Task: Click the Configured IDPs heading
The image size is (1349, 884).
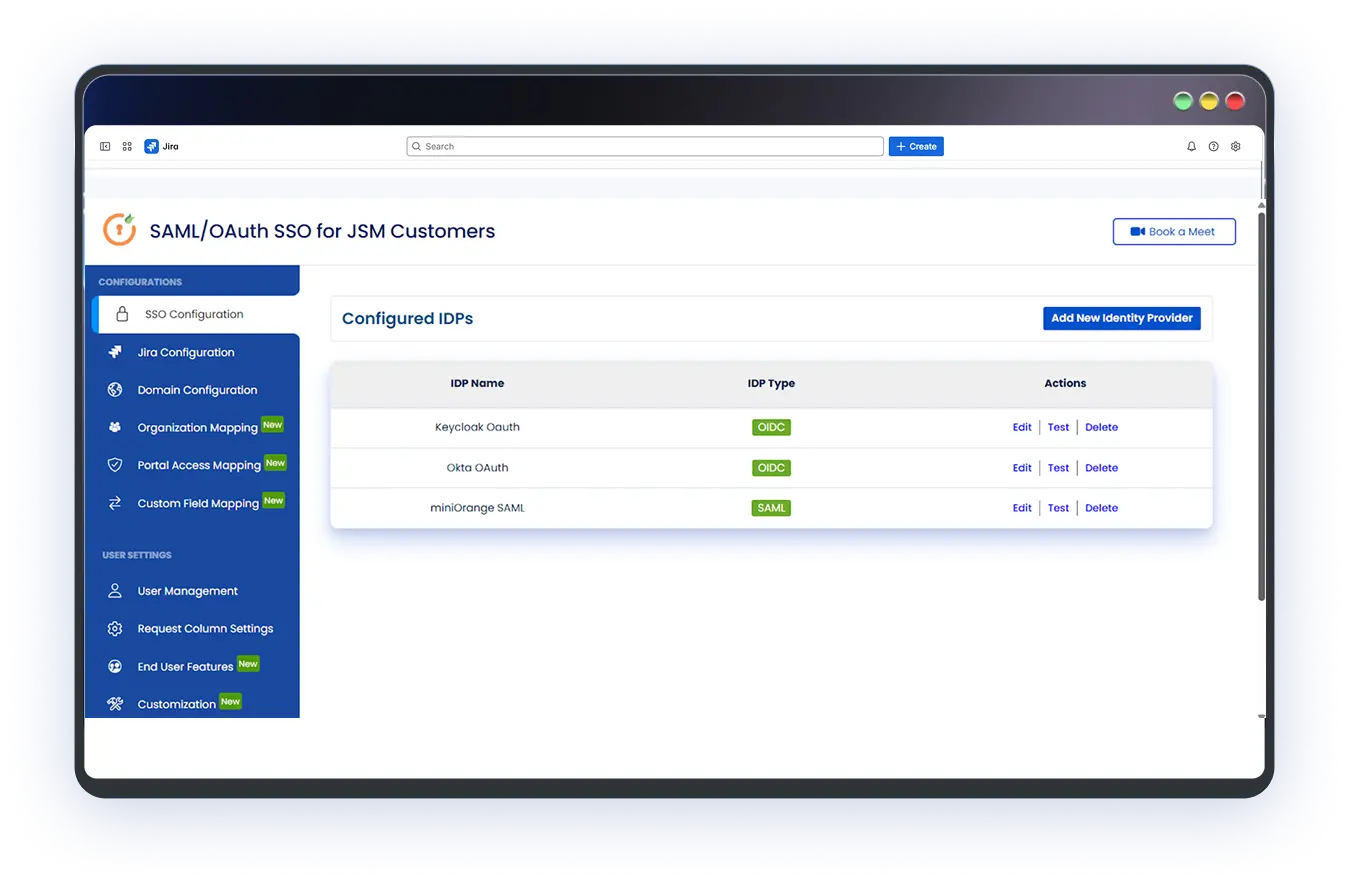Action: [x=407, y=319]
